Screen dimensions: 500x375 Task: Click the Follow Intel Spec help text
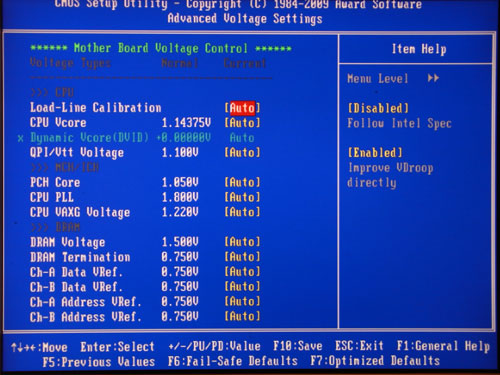coord(399,124)
